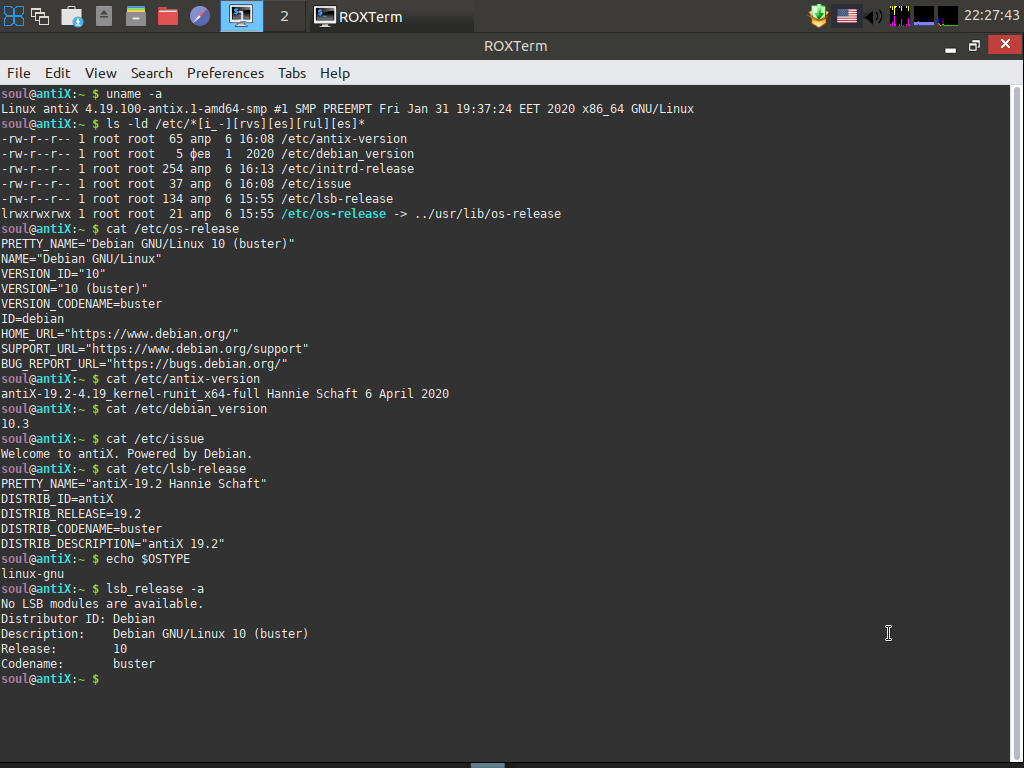This screenshot has height=768, width=1024.
Task: Open the File menu
Action: tap(18, 73)
